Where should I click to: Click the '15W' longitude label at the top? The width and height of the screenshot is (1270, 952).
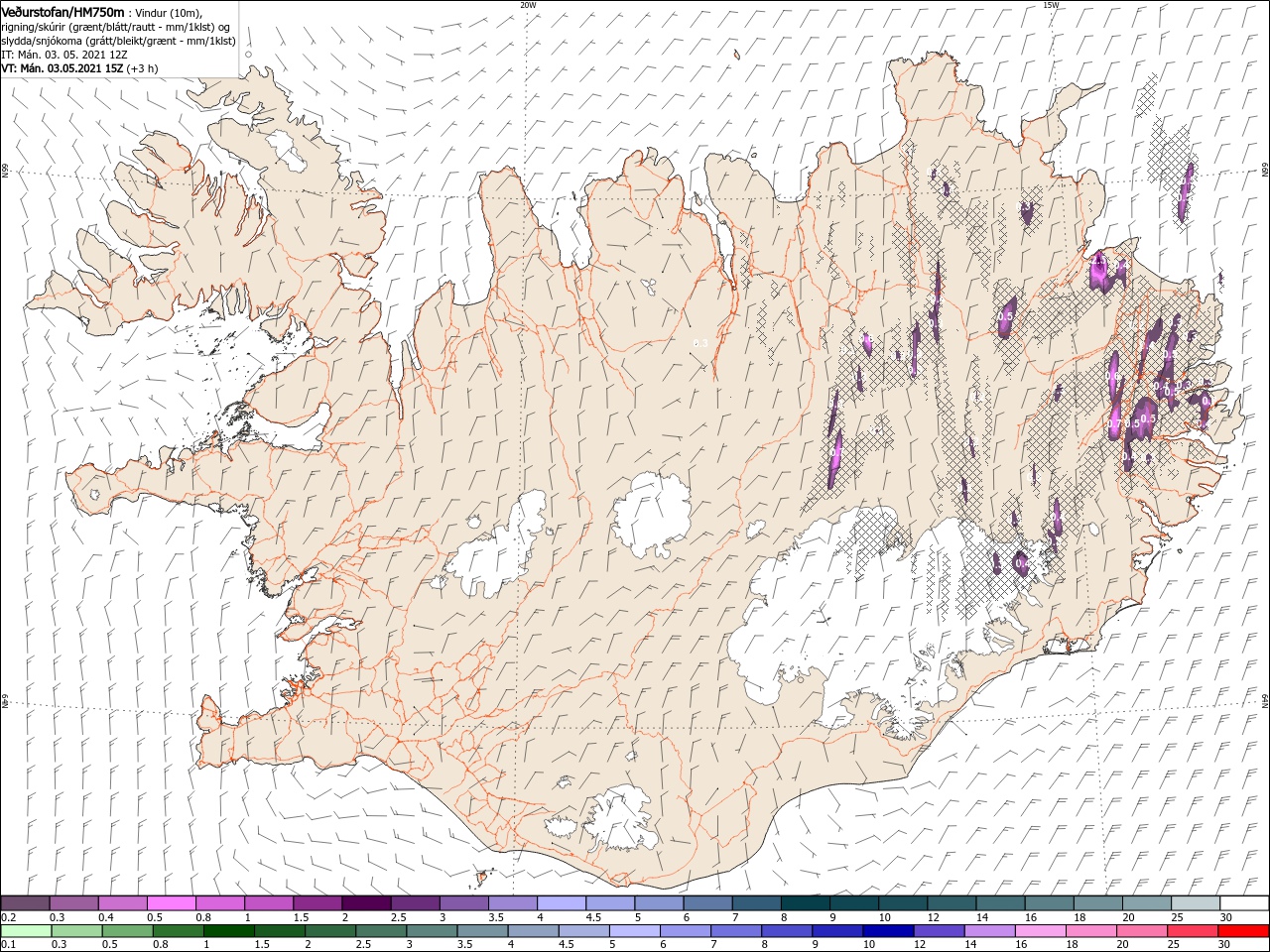1051,5
